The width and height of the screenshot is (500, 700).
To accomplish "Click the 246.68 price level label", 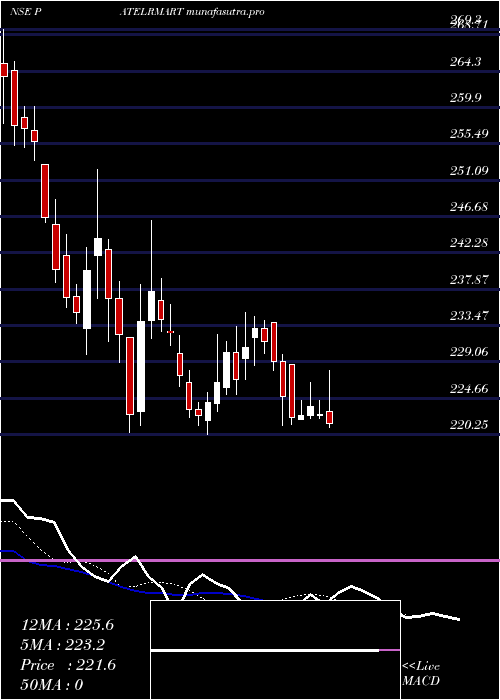I will point(468,207).
